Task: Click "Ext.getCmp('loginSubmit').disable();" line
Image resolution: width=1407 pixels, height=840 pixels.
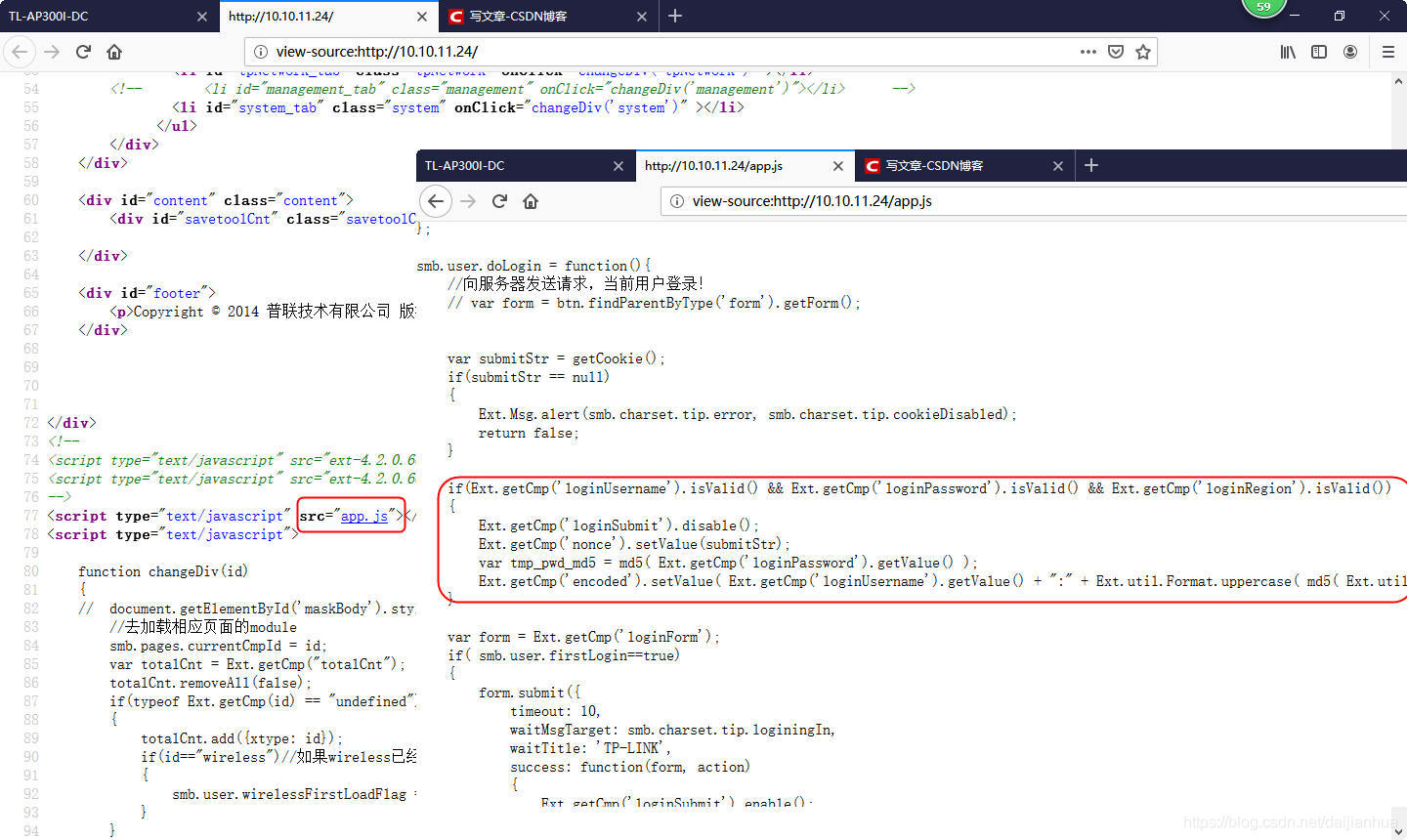Action: (x=618, y=525)
